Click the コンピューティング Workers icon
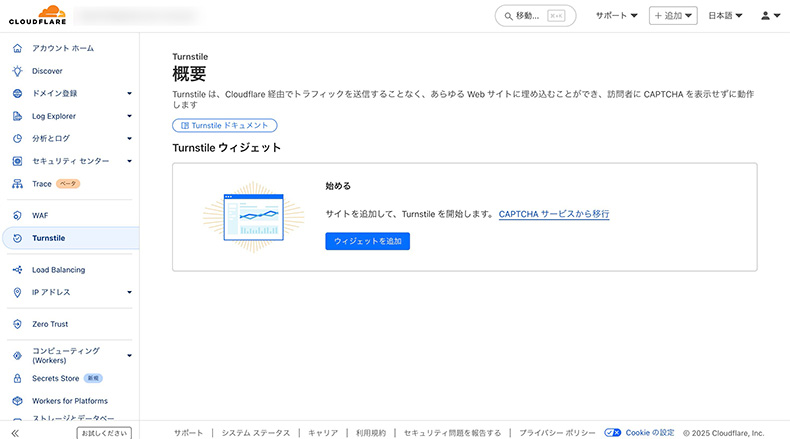The height and width of the screenshot is (439, 790). pos(17,355)
